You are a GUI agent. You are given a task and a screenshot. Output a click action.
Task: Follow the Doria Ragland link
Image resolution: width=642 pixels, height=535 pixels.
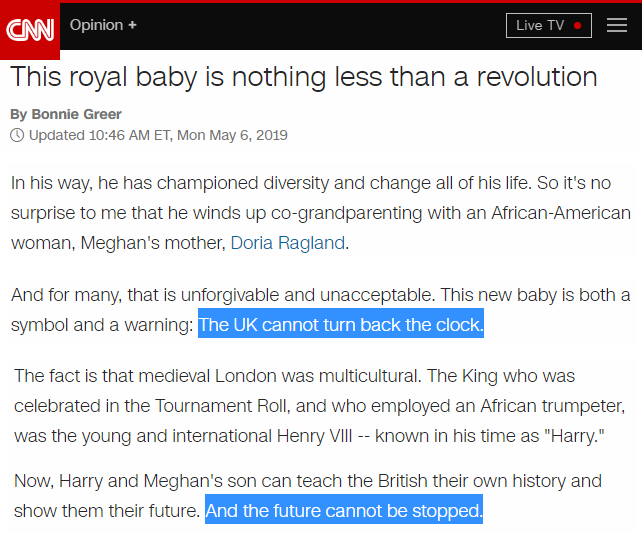(x=288, y=243)
